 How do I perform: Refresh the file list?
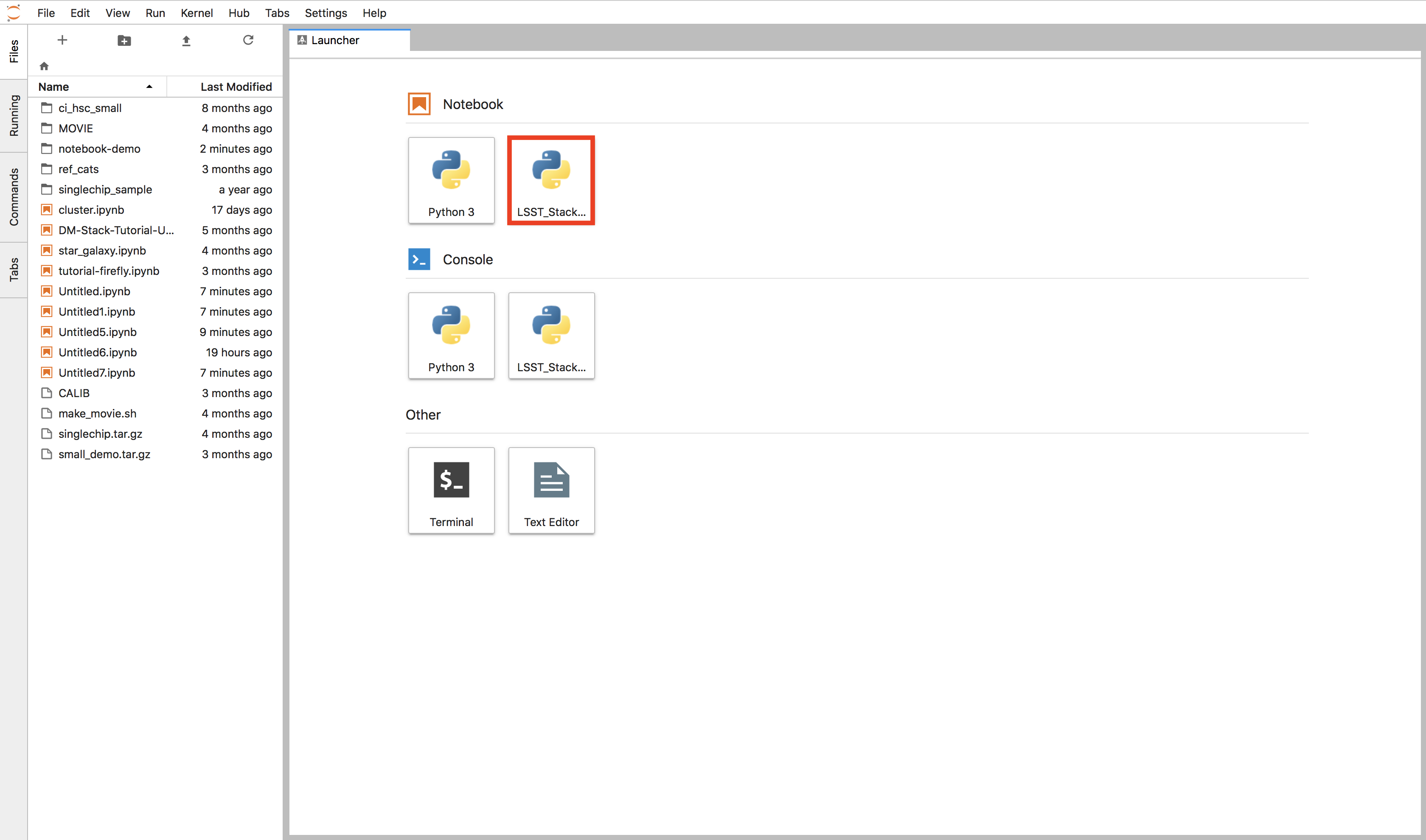tap(248, 40)
